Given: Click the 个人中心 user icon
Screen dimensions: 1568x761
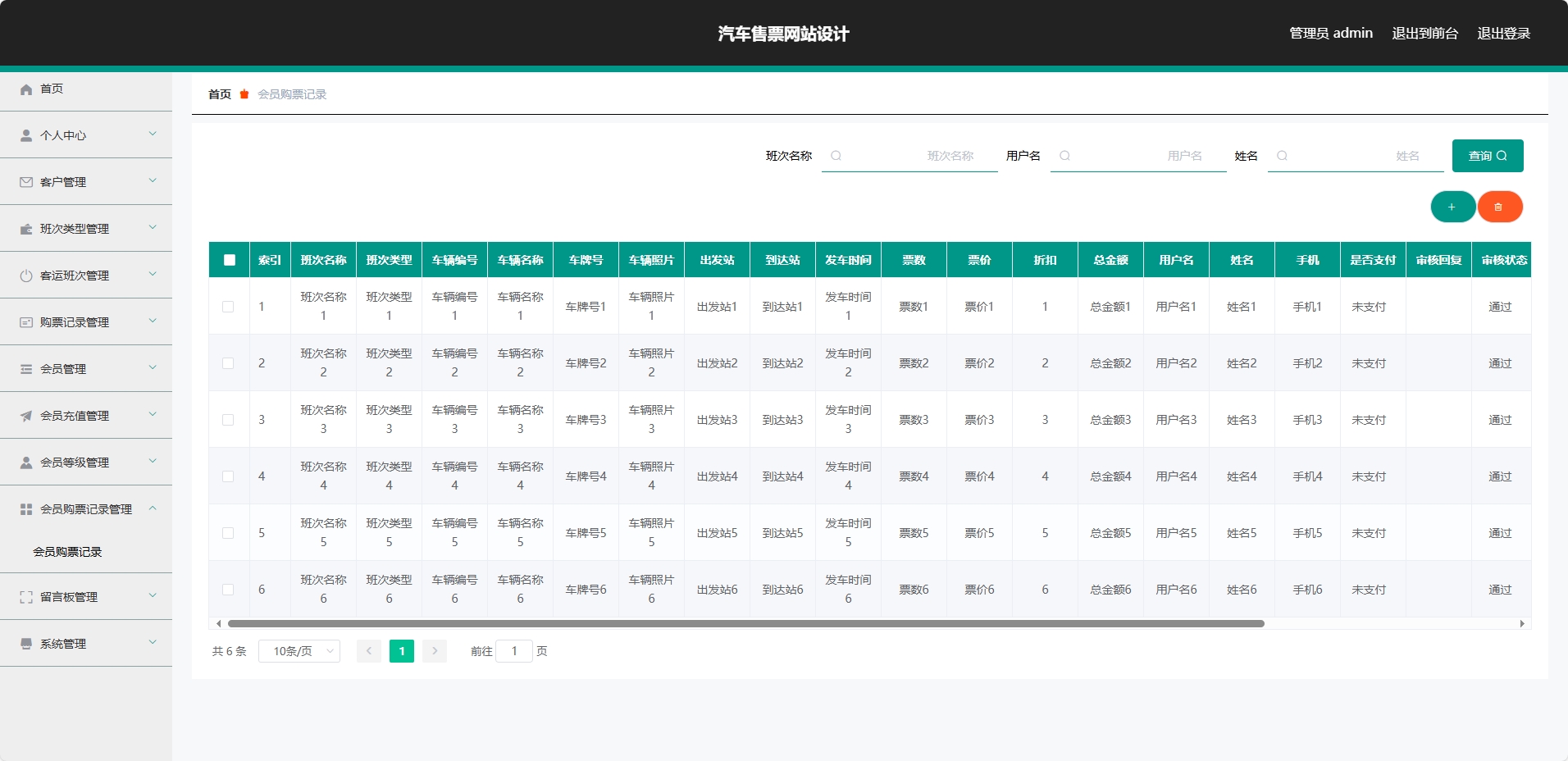Looking at the screenshot, I should coord(25,135).
